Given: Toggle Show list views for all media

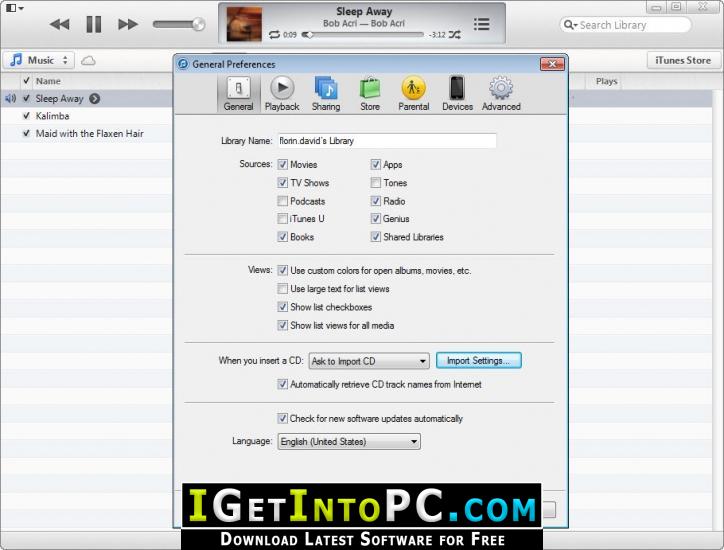Looking at the screenshot, I should coord(283,325).
